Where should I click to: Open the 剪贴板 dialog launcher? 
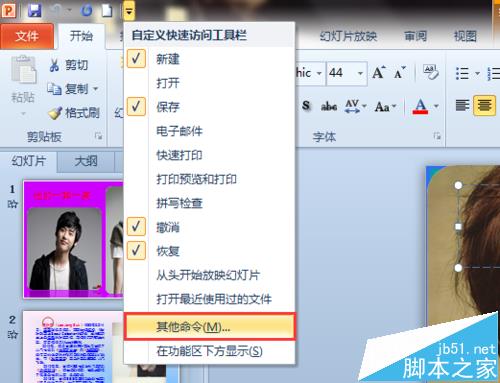[98, 136]
